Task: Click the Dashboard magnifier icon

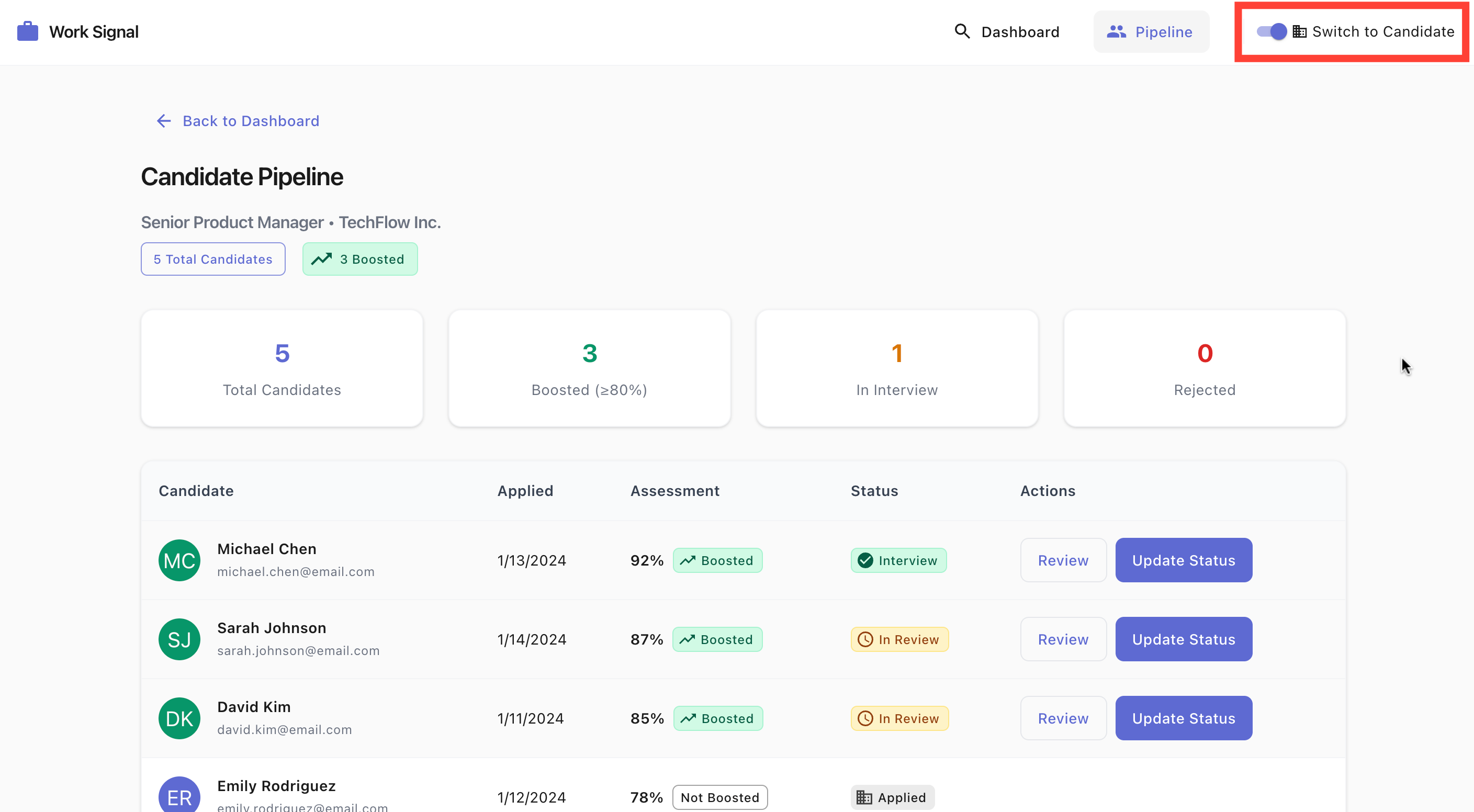Action: 962,31
